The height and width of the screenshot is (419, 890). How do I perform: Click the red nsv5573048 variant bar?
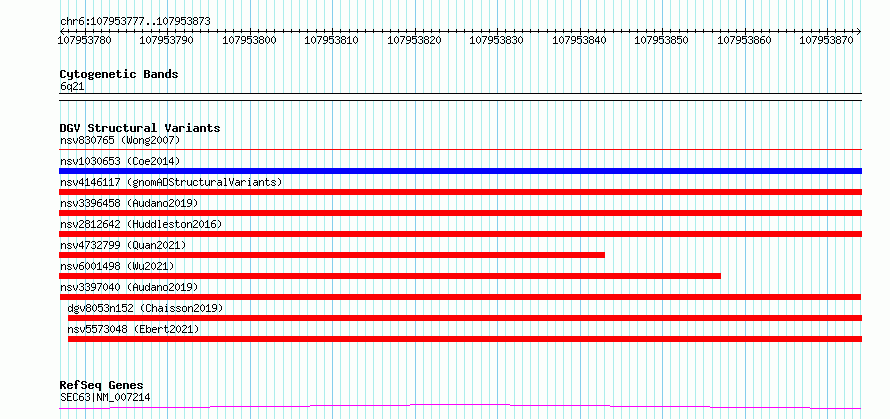coord(464,339)
